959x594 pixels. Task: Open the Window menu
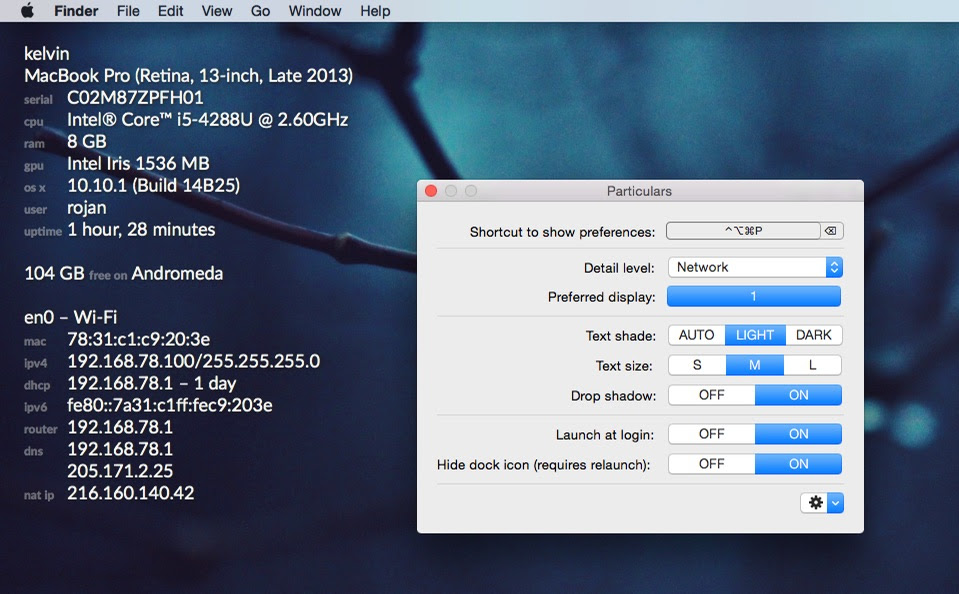(315, 11)
